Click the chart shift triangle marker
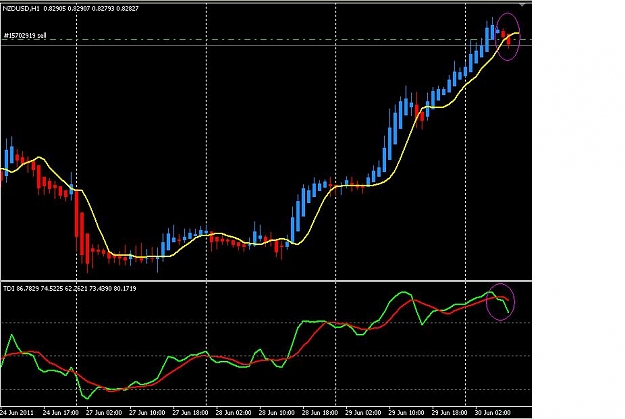The height and width of the screenshot is (419, 625). pyautogui.click(x=522, y=5)
